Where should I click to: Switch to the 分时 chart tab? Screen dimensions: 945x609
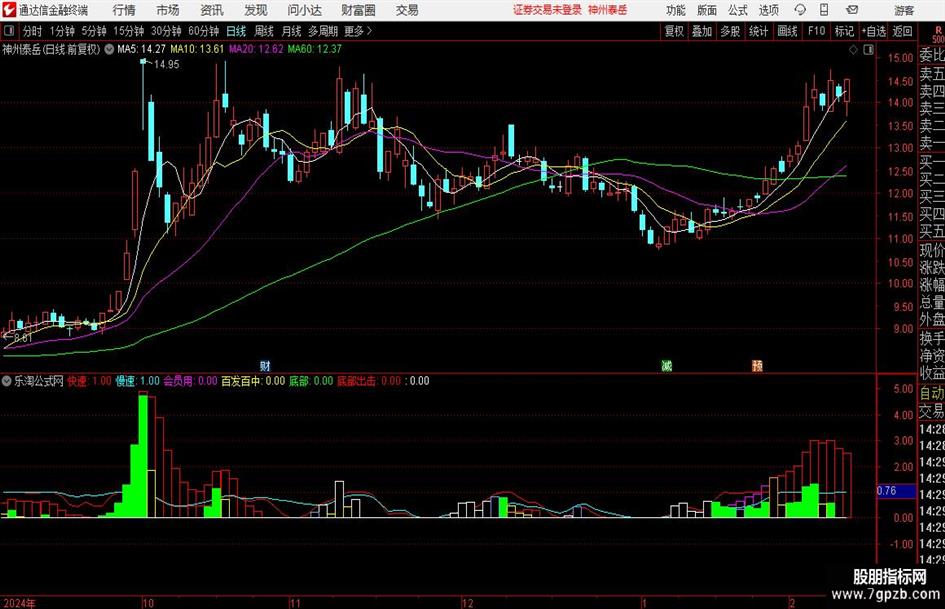pyautogui.click(x=32, y=31)
